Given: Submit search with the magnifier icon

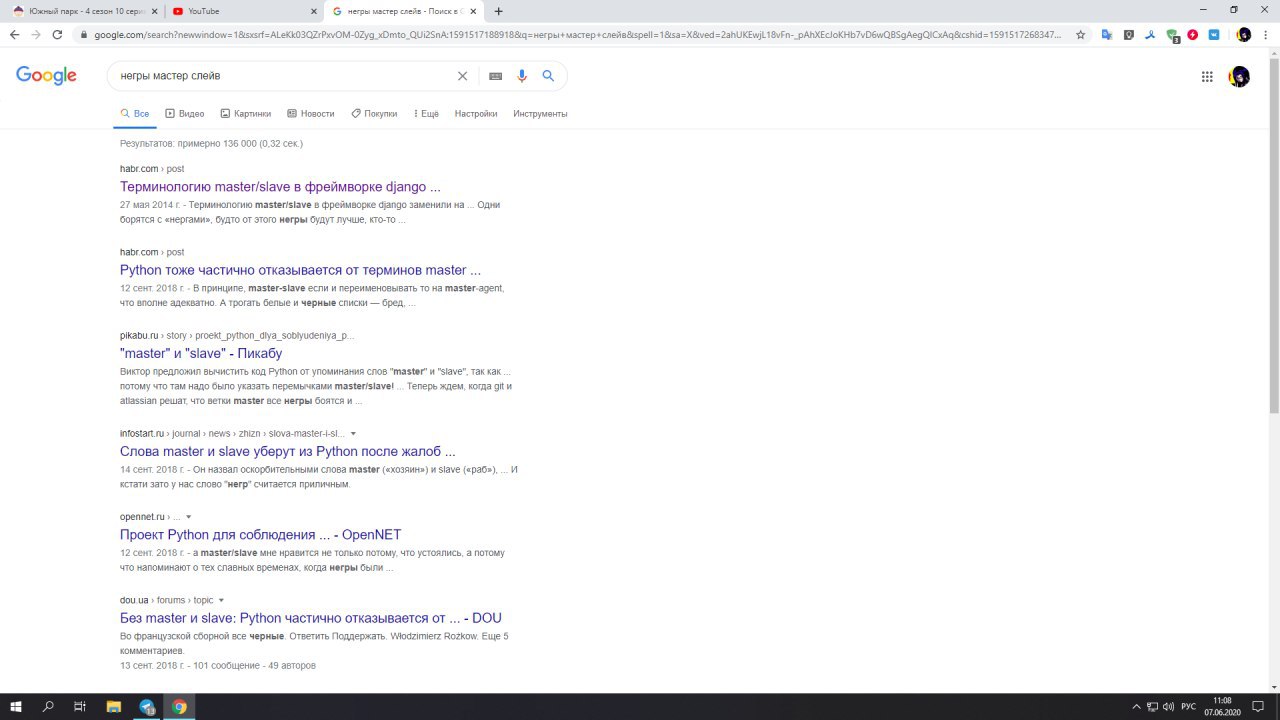Looking at the screenshot, I should [x=548, y=76].
